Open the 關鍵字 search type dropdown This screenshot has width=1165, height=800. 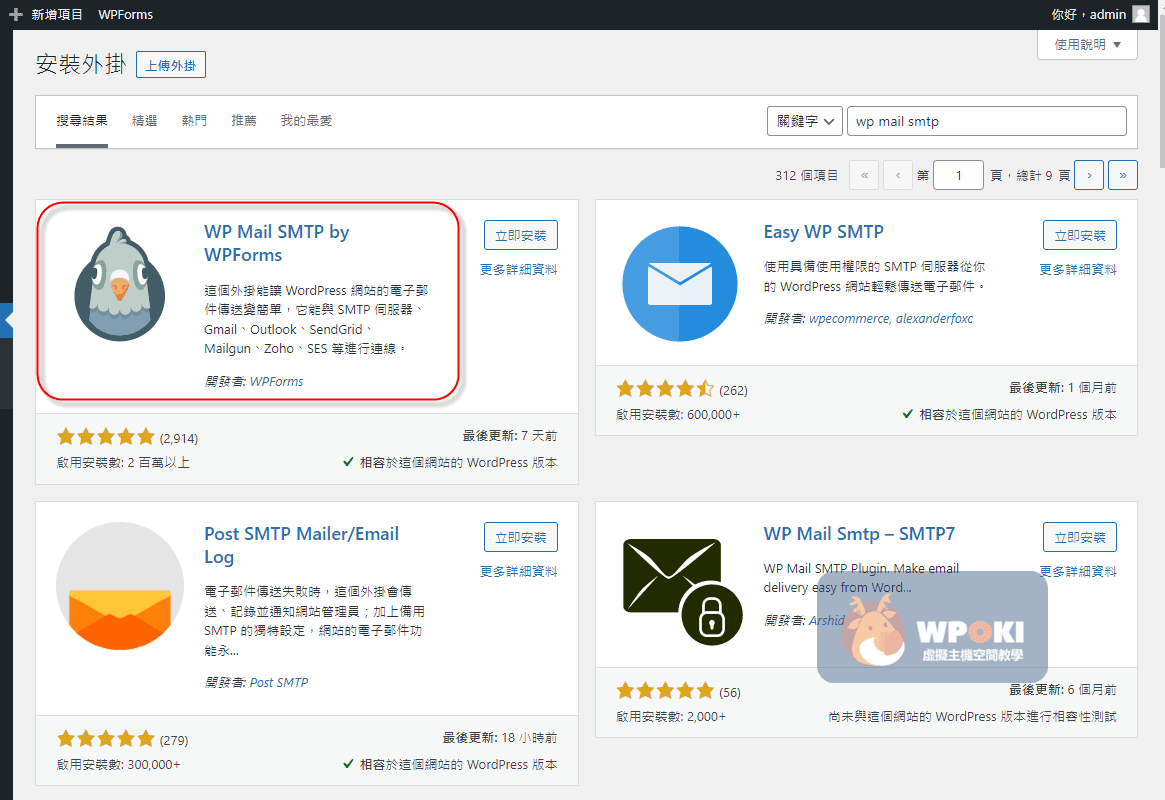tap(804, 121)
